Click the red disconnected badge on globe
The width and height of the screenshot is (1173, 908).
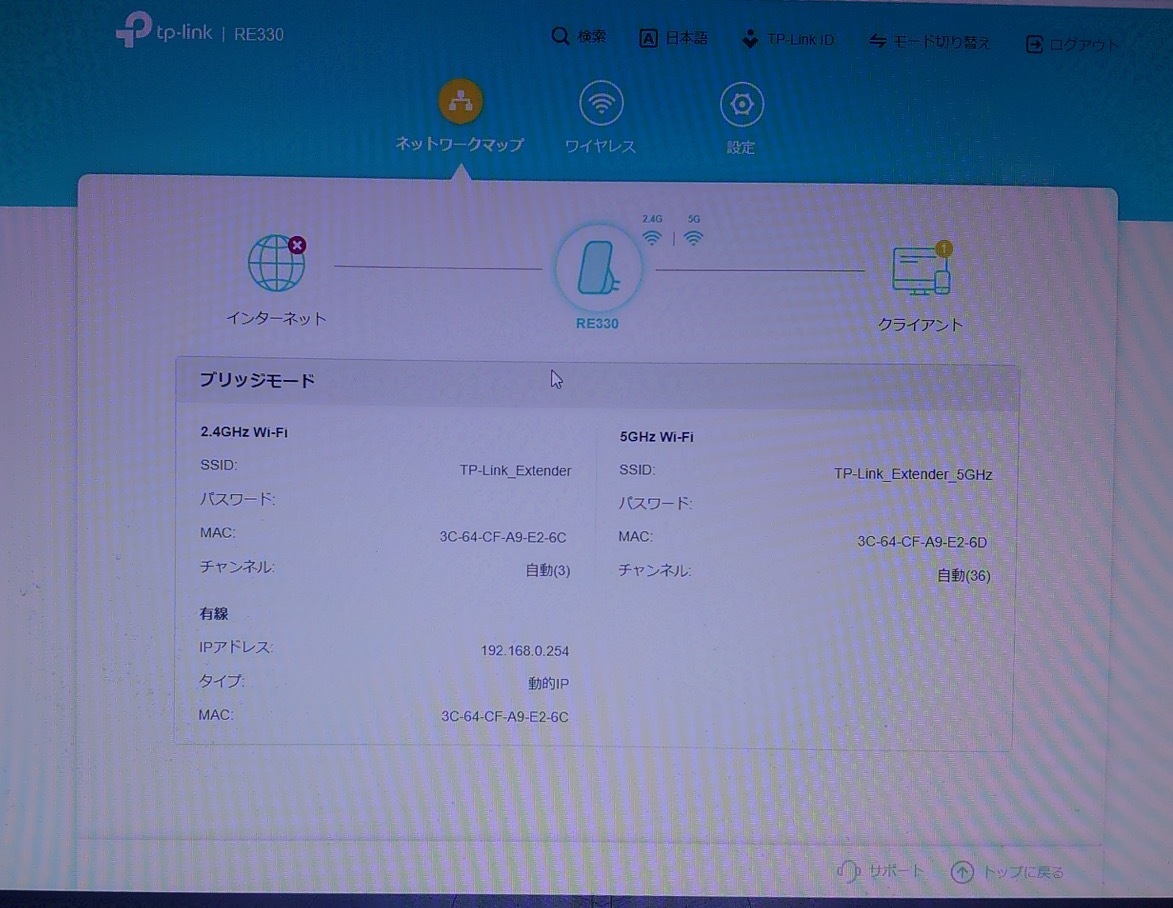pos(297,245)
